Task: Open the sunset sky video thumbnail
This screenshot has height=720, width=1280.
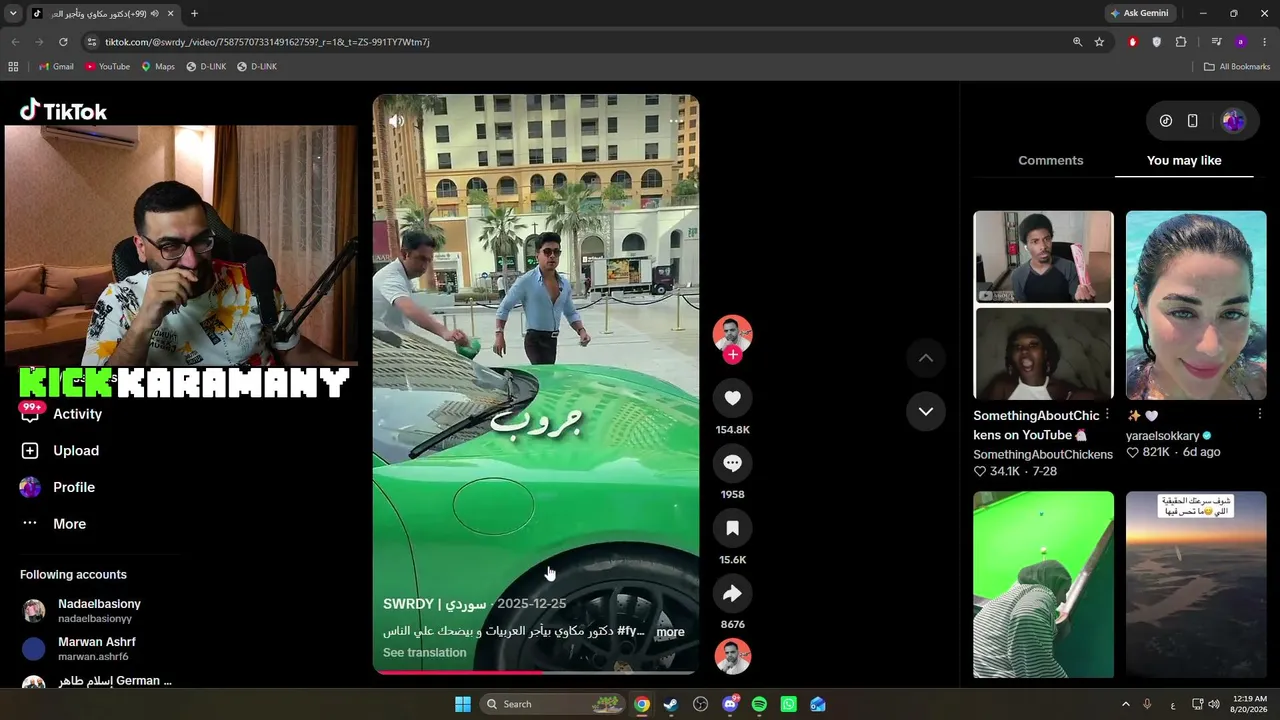Action: click(x=1196, y=584)
